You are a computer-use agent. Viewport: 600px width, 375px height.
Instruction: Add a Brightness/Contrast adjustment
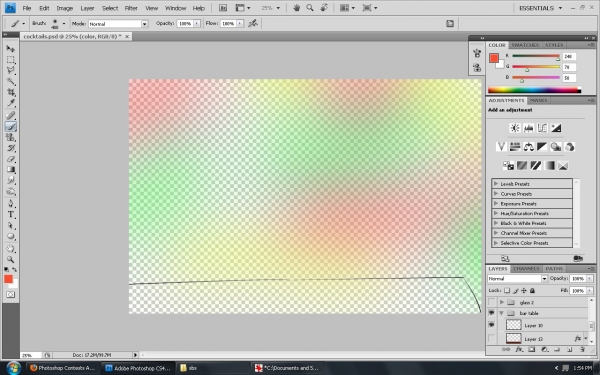pyautogui.click(x=515, y=128)
